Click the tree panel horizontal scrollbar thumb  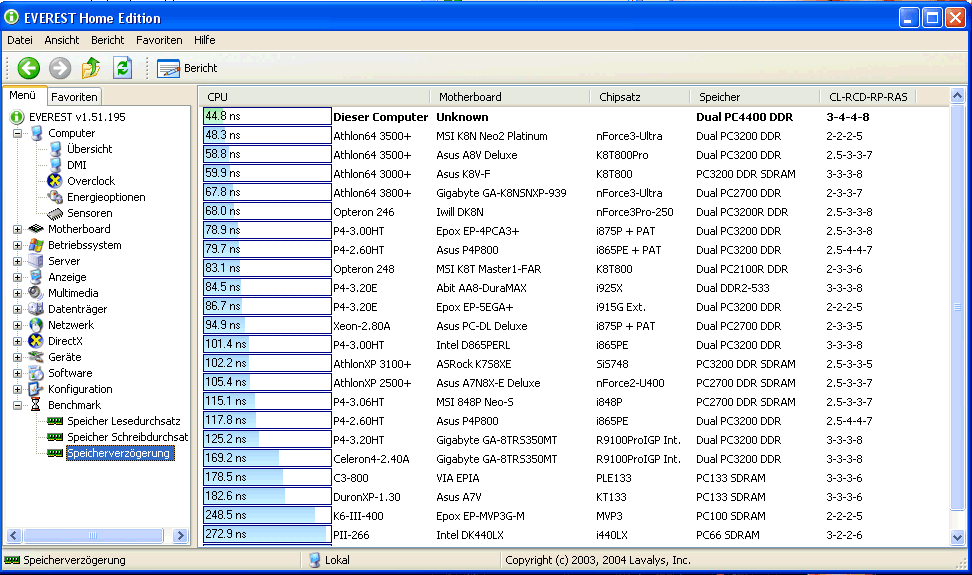[93, 535]
